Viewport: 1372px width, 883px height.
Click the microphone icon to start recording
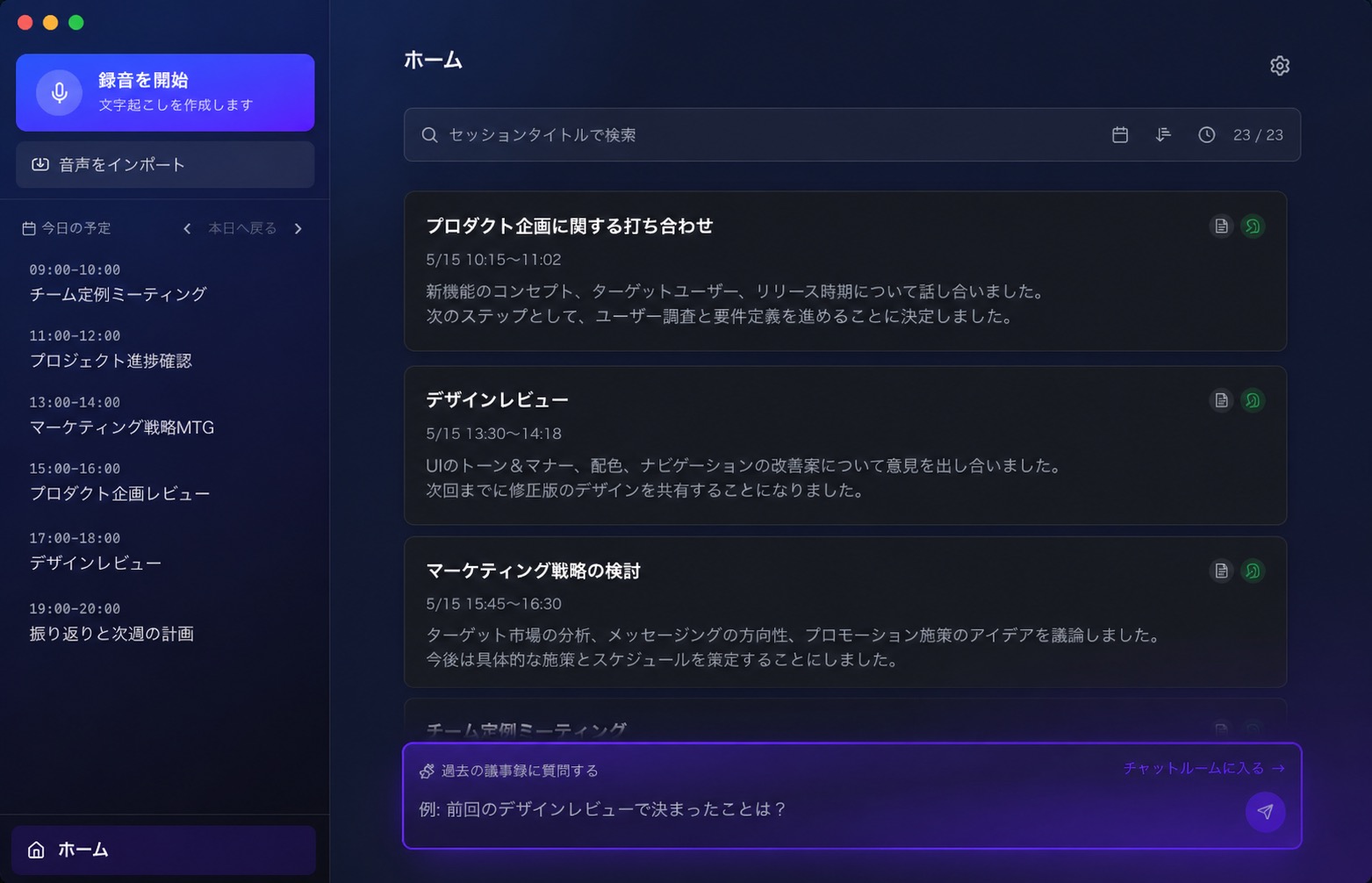click(x=59, y=92)
